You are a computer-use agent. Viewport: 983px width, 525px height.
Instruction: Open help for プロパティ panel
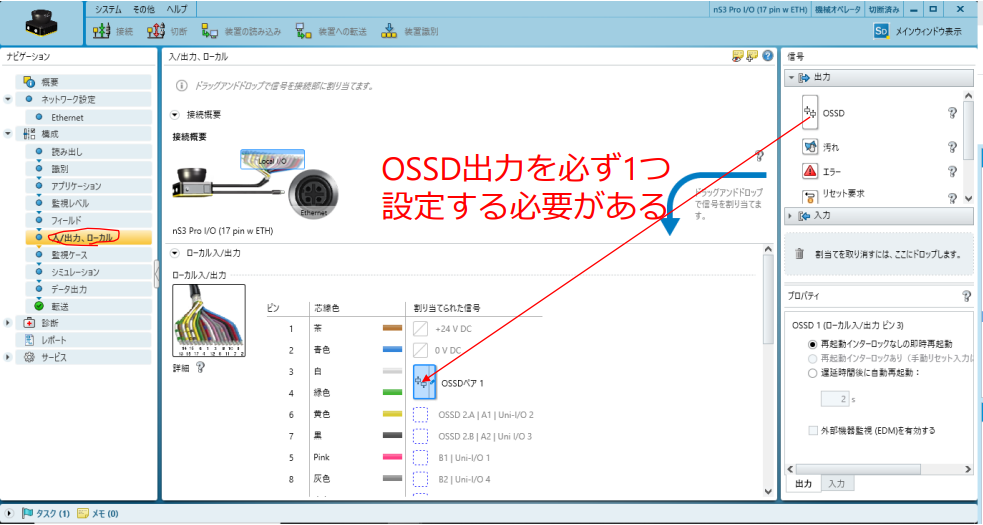pyautogui.click(x=966, y=296)
